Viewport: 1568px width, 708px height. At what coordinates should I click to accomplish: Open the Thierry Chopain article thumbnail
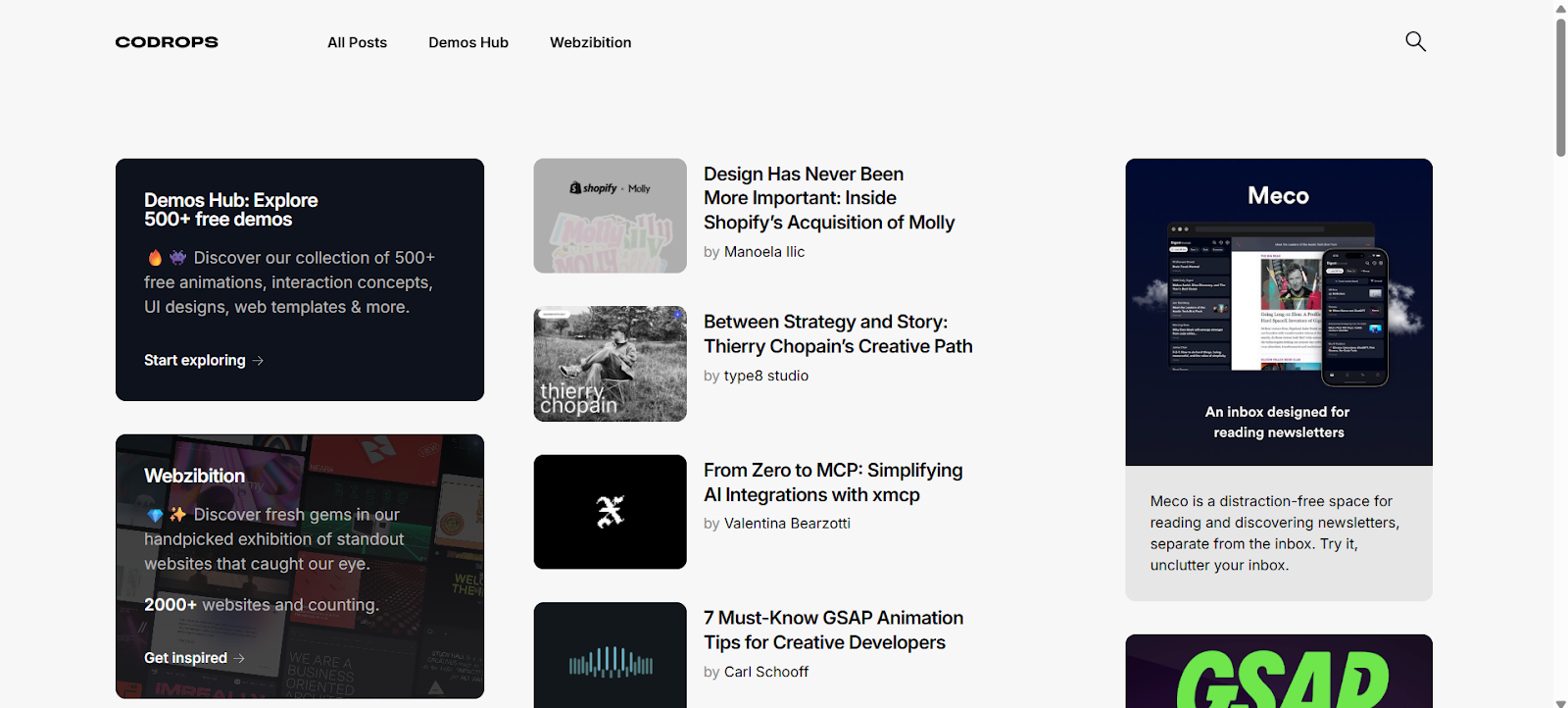tap(610, 364)
